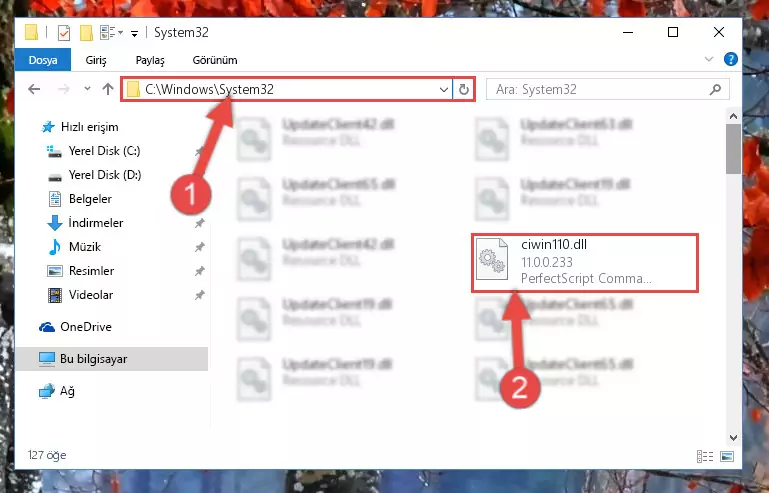The width and height of the screenshot is (769, 493).
Task: Switch to the details view layout icon
Action: tap(705, 456)
